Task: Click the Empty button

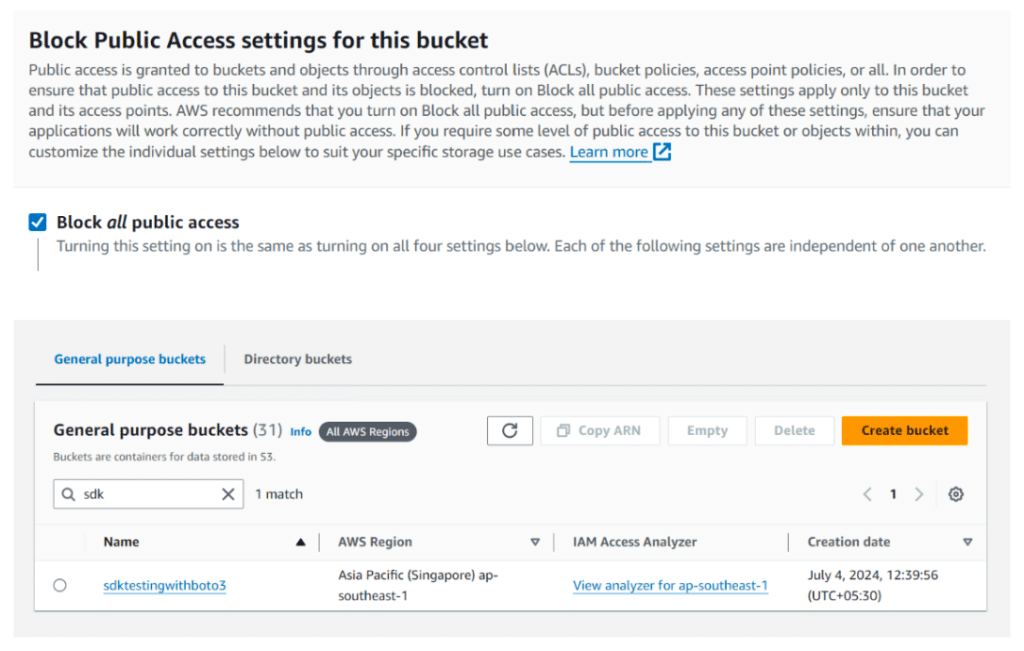Action: click(707, 430)
